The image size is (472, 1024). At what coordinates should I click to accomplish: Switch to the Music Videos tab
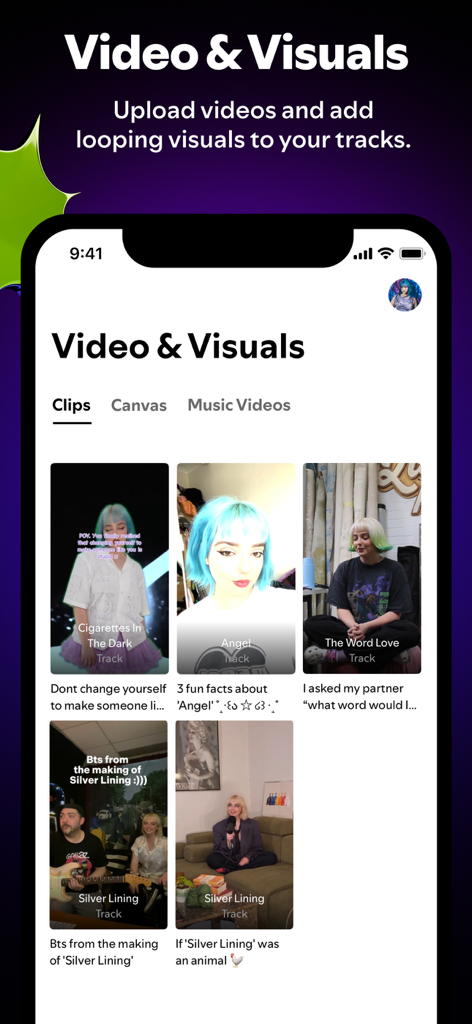point(239,405)
